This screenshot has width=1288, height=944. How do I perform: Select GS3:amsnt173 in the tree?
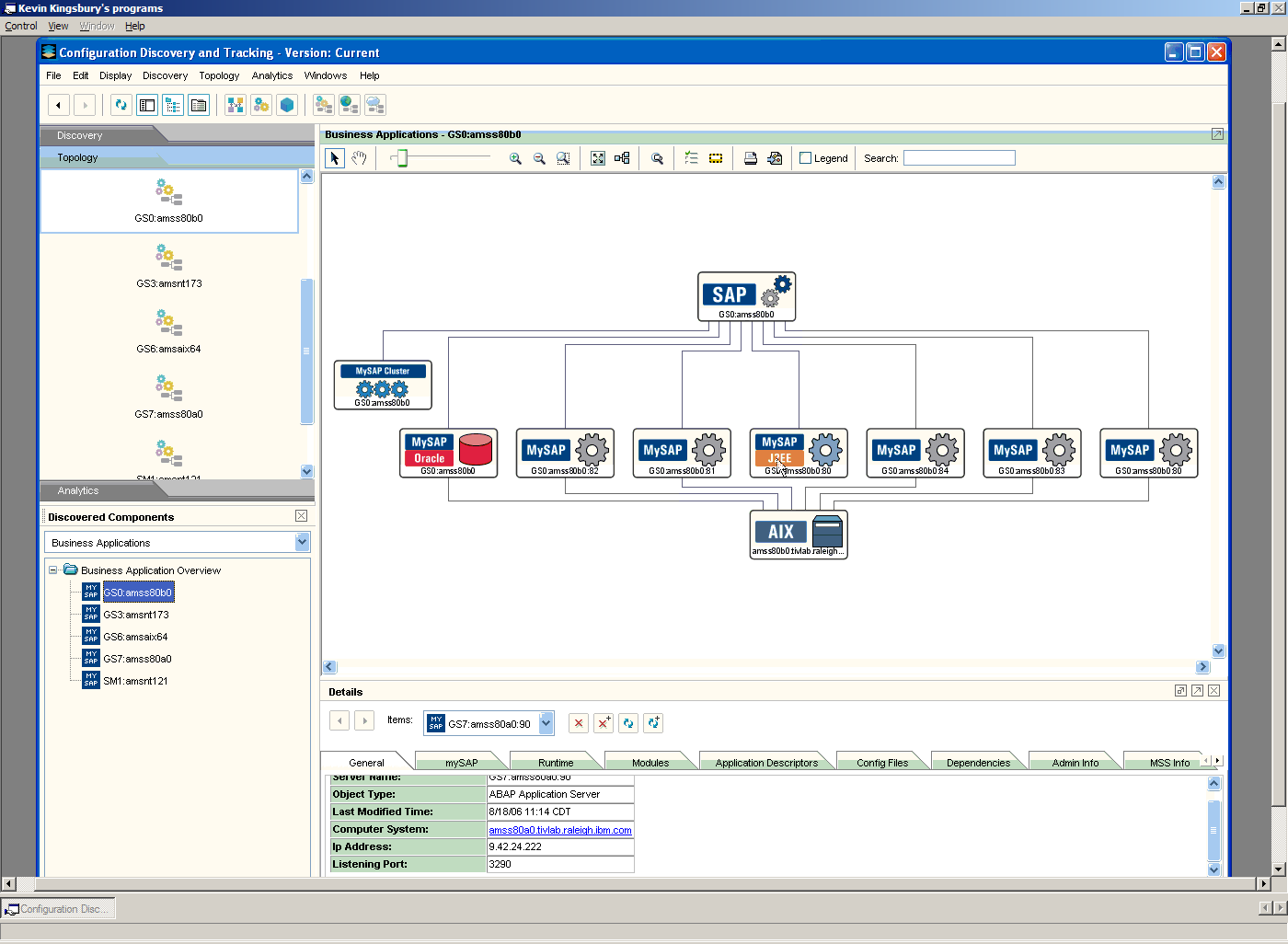[136, 615]
